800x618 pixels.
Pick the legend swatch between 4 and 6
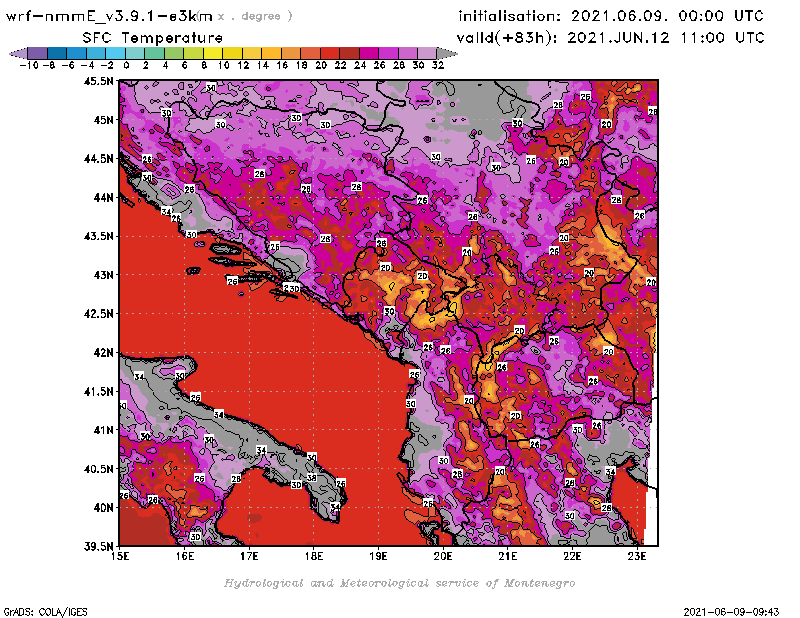point(174,53)
